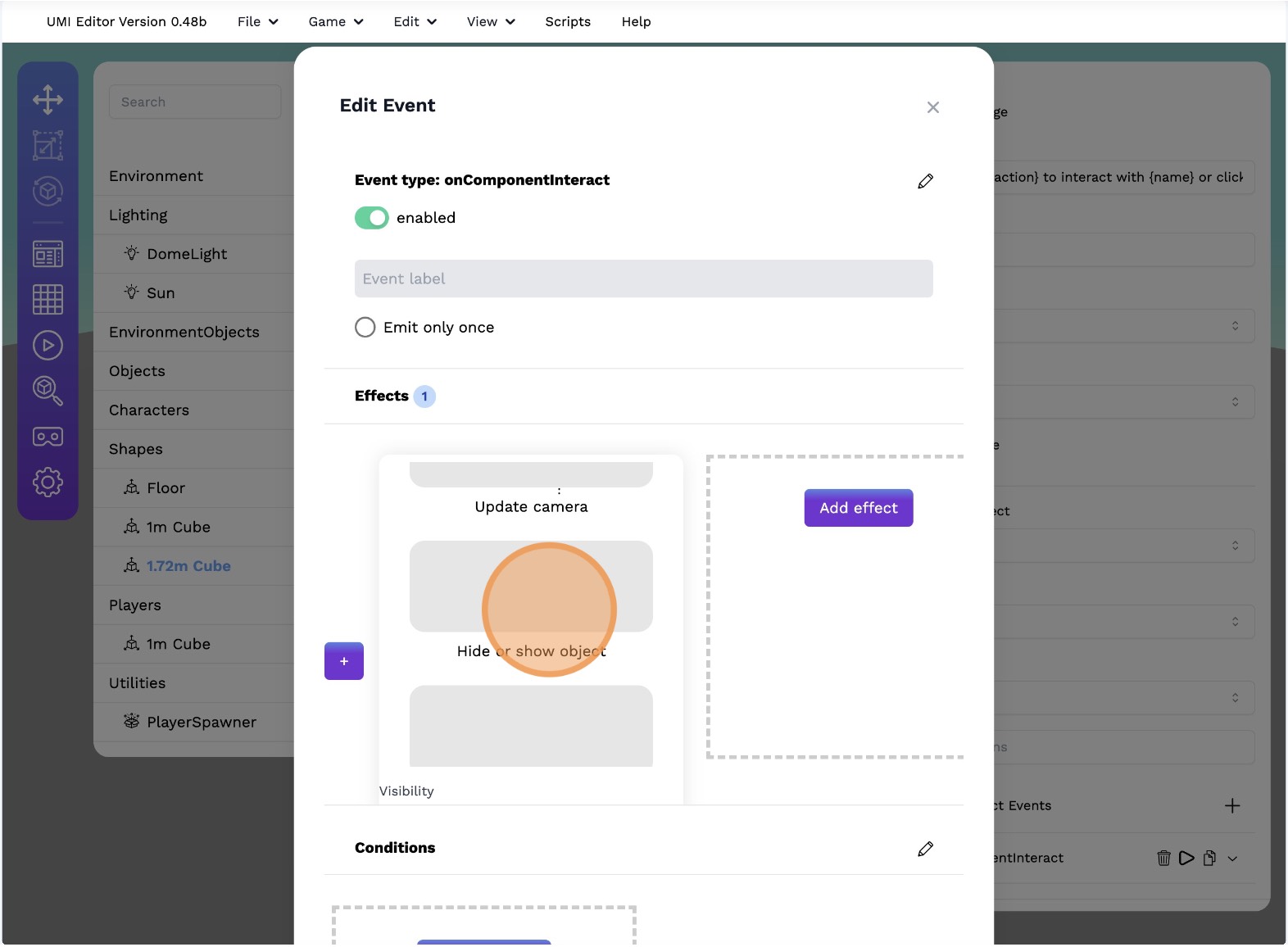Open settings gear in left toolbar
The height and width of the screenshot is (947, 1288).
point(48,483)
